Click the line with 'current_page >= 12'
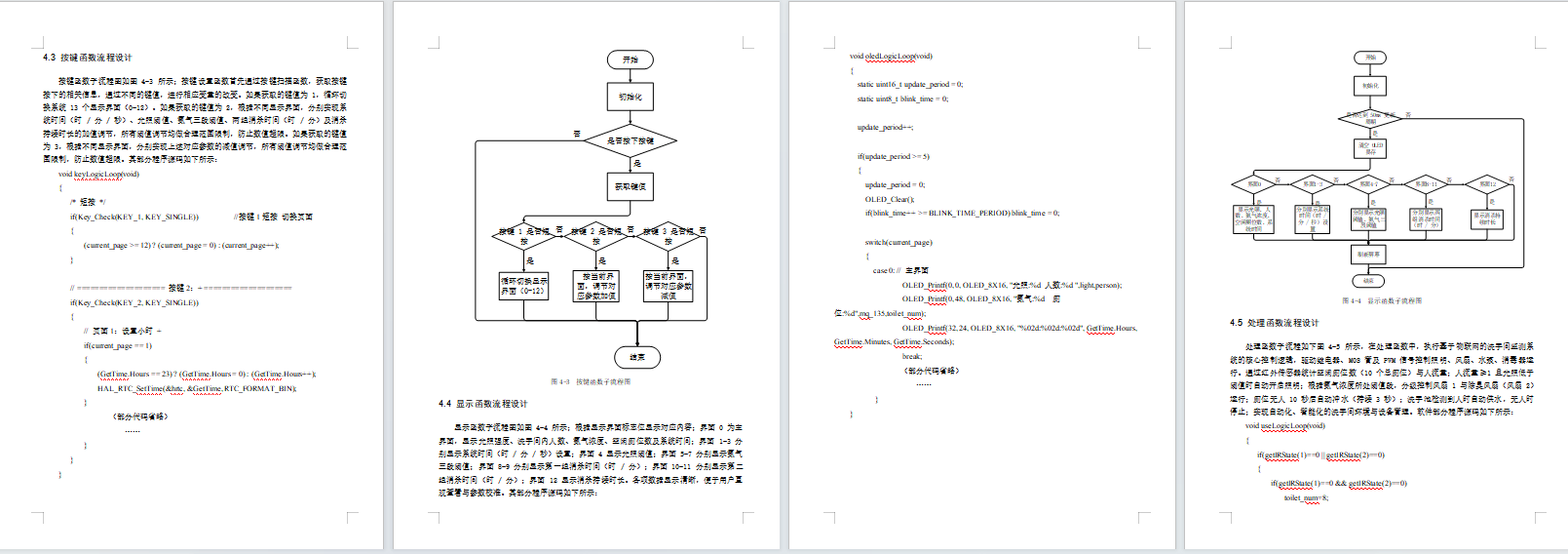Viewport: 1568px width, 554px height. point(181,246)
